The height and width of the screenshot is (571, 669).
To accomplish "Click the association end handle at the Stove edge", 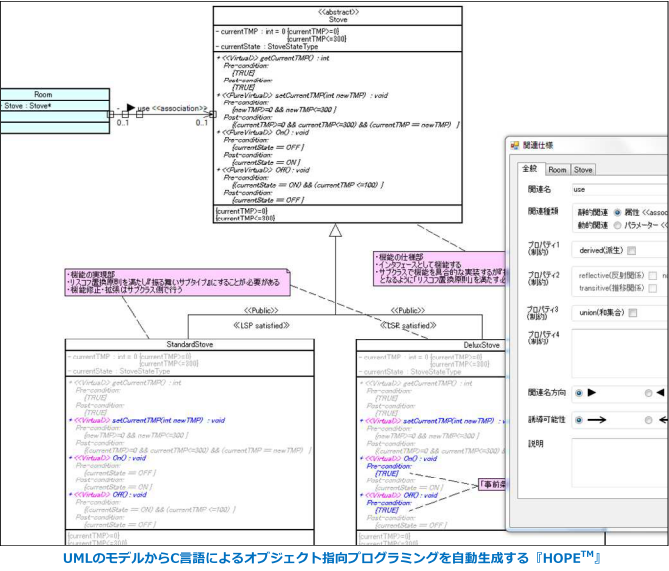I will coord(213,114).
